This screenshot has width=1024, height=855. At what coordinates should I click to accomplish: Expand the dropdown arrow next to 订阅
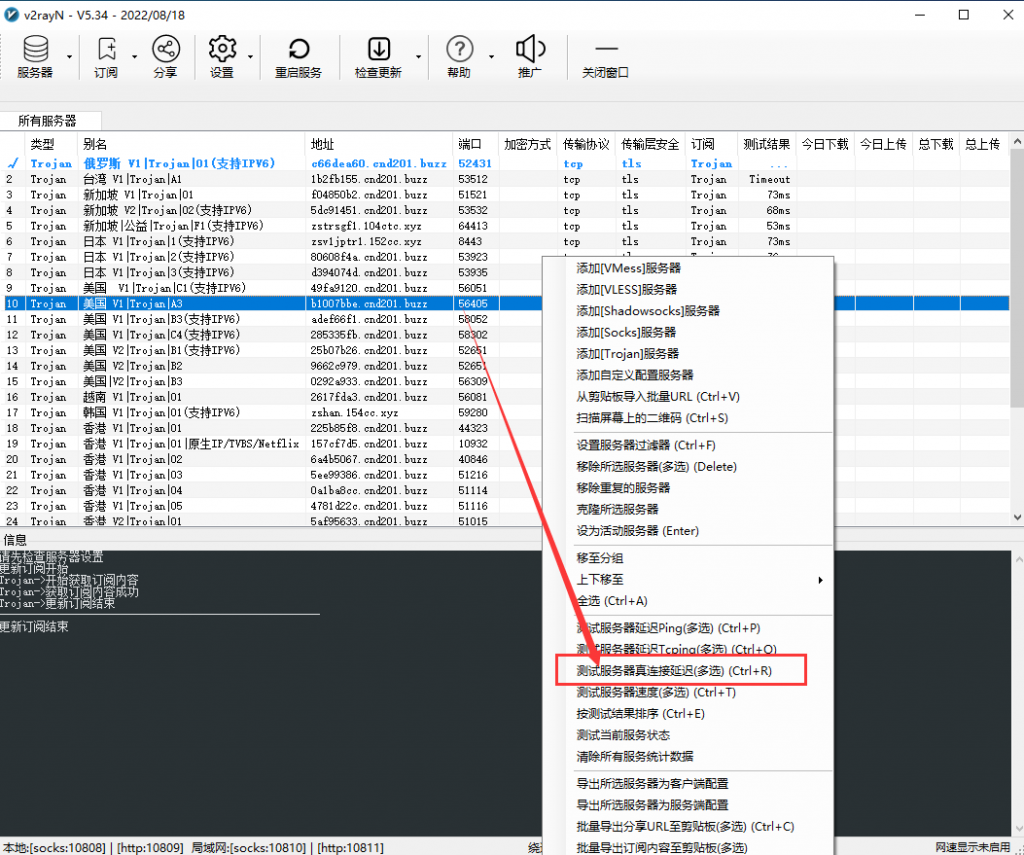coord(135,57)
